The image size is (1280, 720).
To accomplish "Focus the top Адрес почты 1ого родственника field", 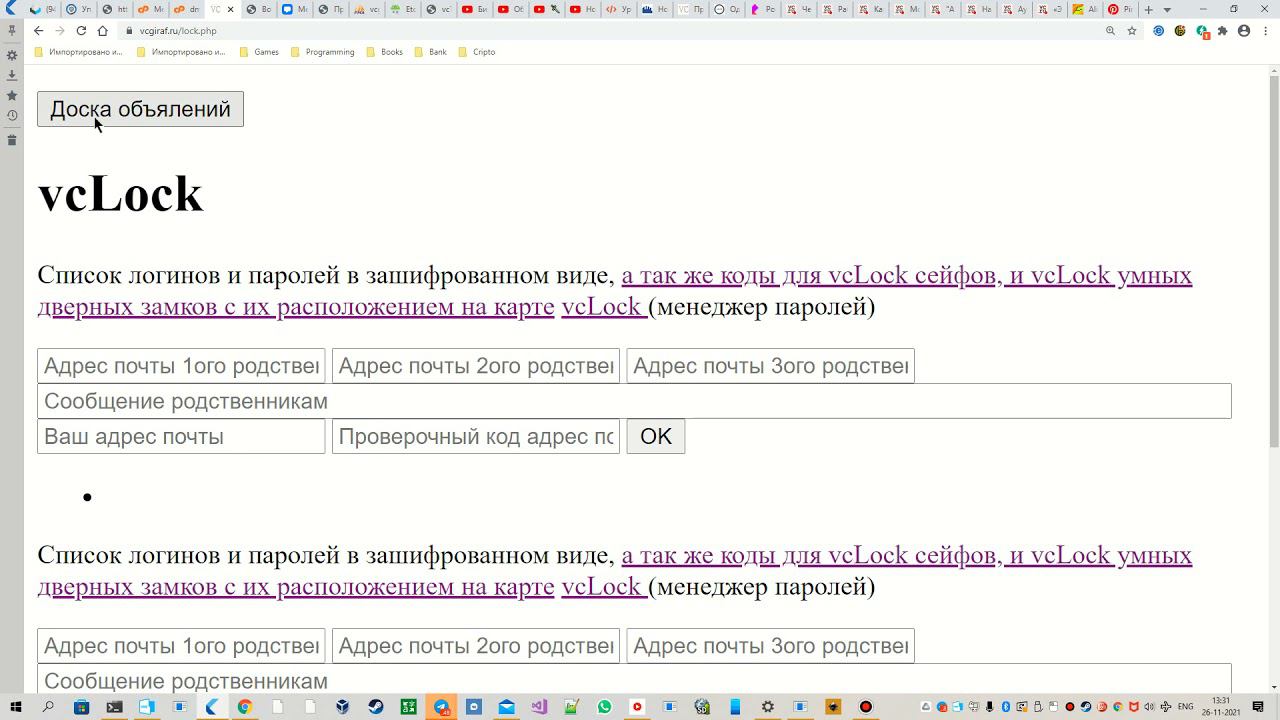I will tap(181, 366).
